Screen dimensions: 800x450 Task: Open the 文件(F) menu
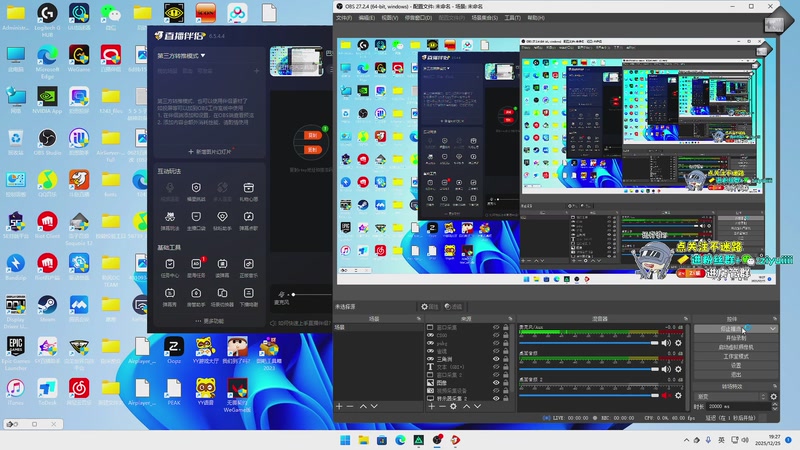tap(344, 18)
